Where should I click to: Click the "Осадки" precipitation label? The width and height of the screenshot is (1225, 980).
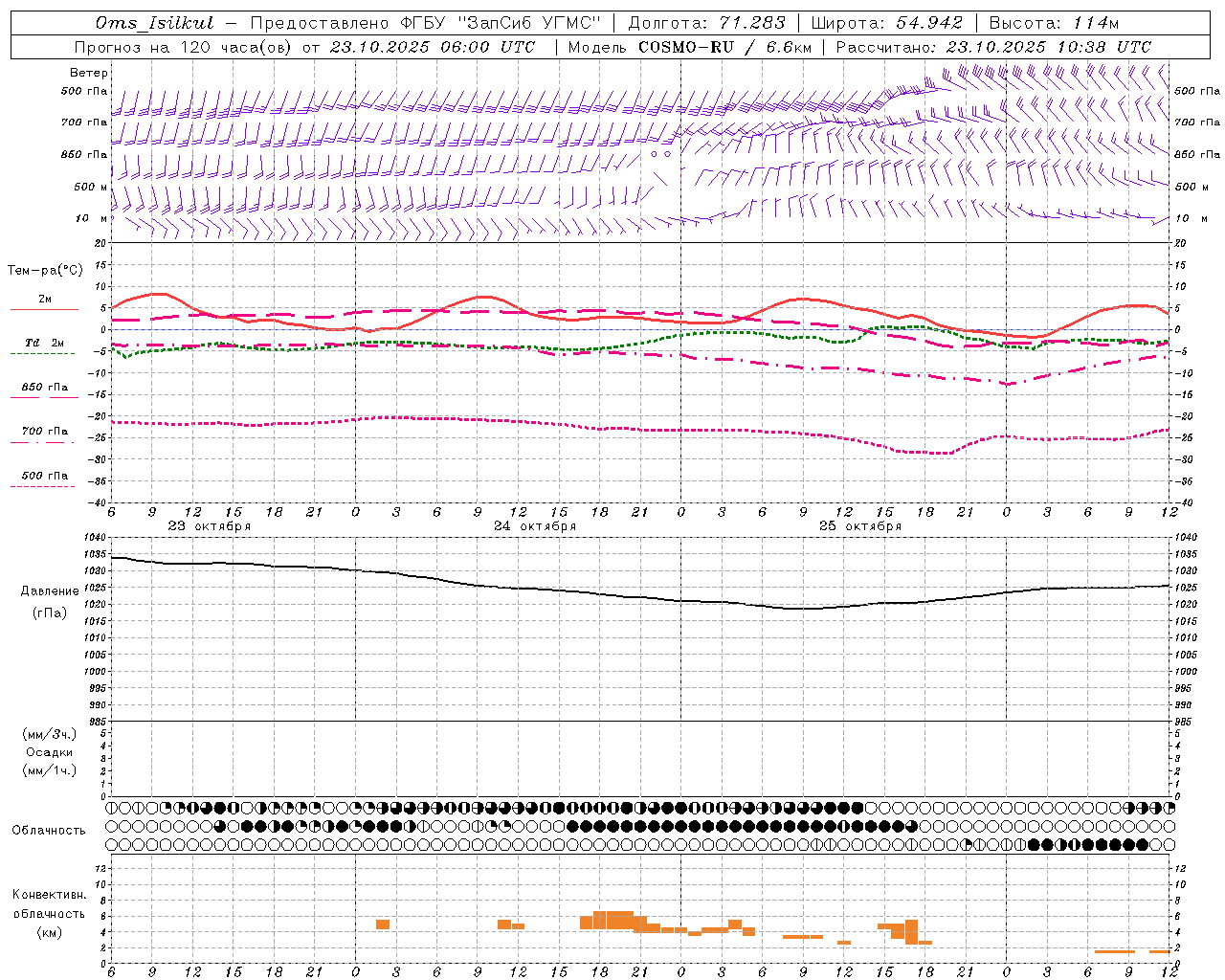[50, 752]
